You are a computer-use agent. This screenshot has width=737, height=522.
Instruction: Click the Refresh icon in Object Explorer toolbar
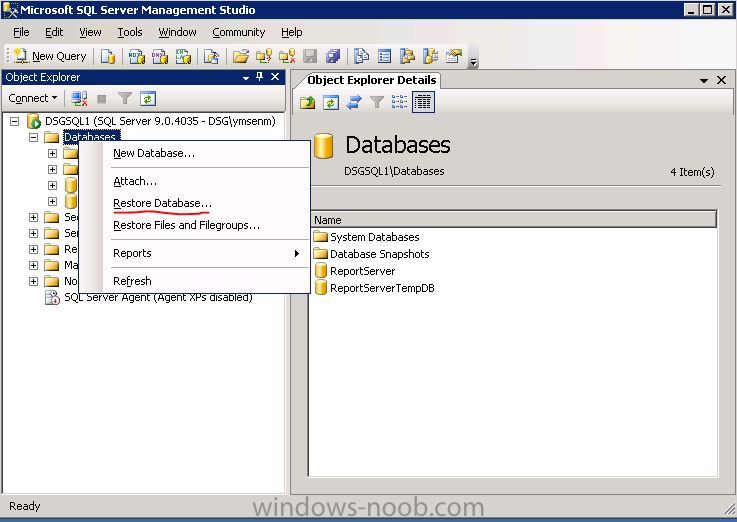[x=148, y=99]
